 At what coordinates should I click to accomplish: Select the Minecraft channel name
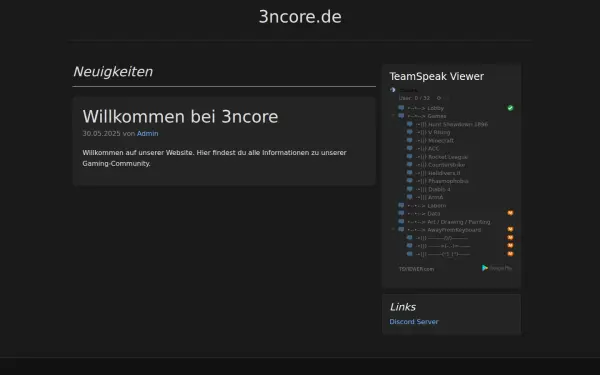(x=441, y=141)
